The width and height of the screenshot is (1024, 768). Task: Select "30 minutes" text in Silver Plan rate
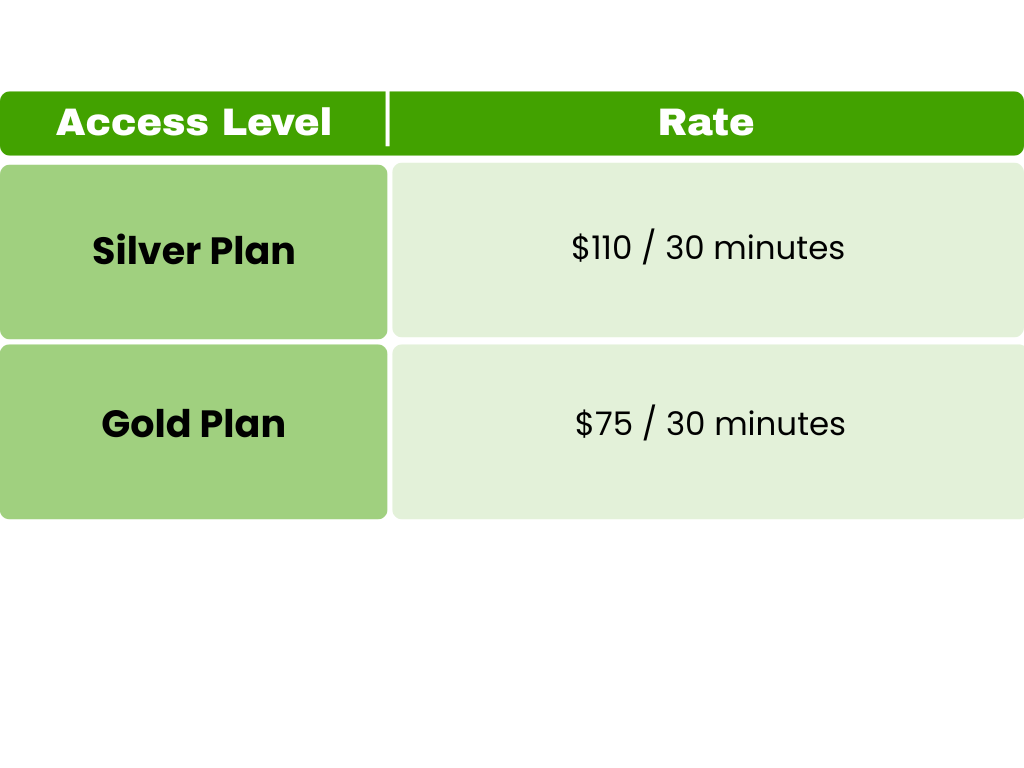click(755, 248)
